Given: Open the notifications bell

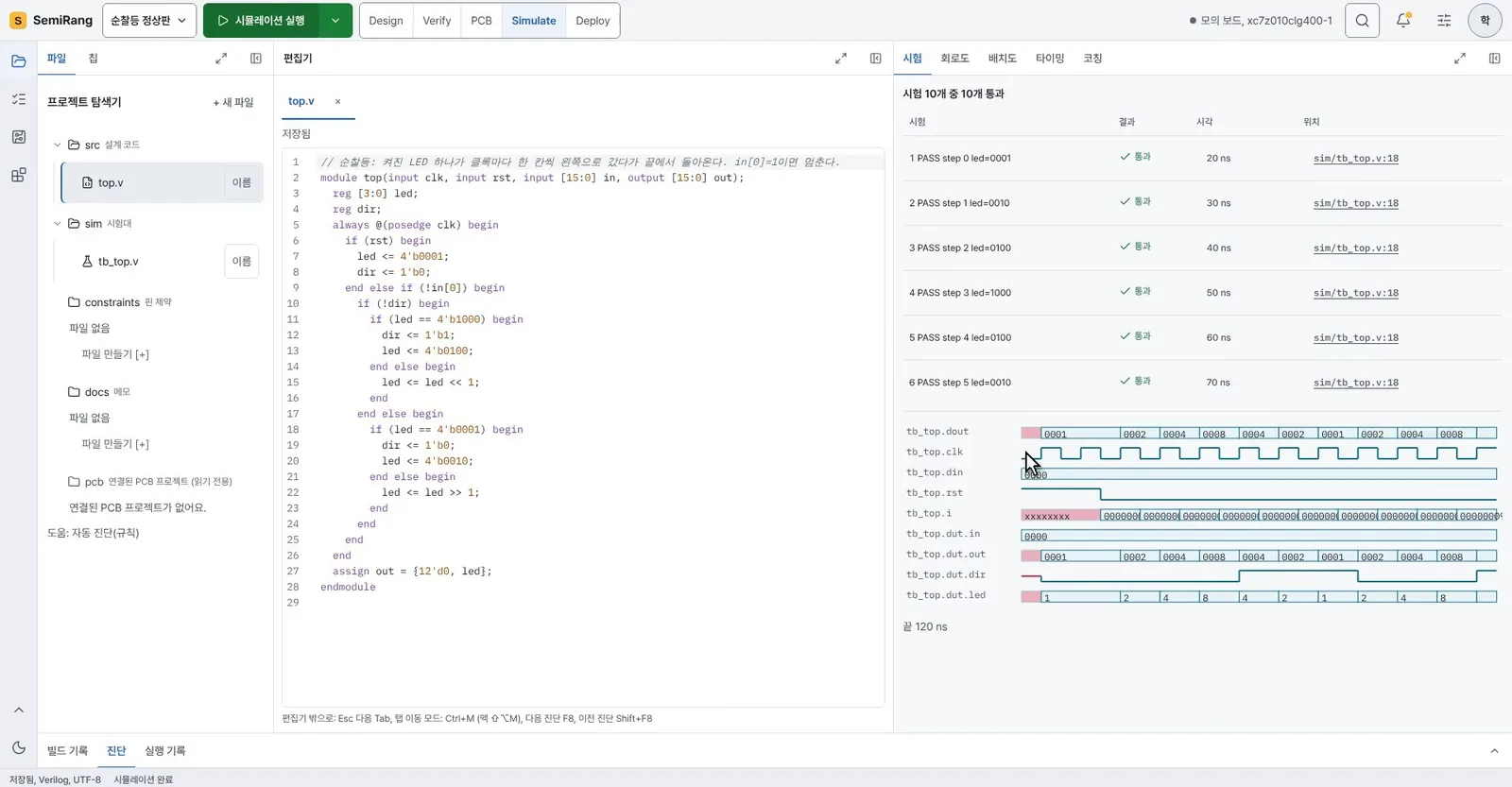Looking at the screenshot, I should coord(1403,21).
